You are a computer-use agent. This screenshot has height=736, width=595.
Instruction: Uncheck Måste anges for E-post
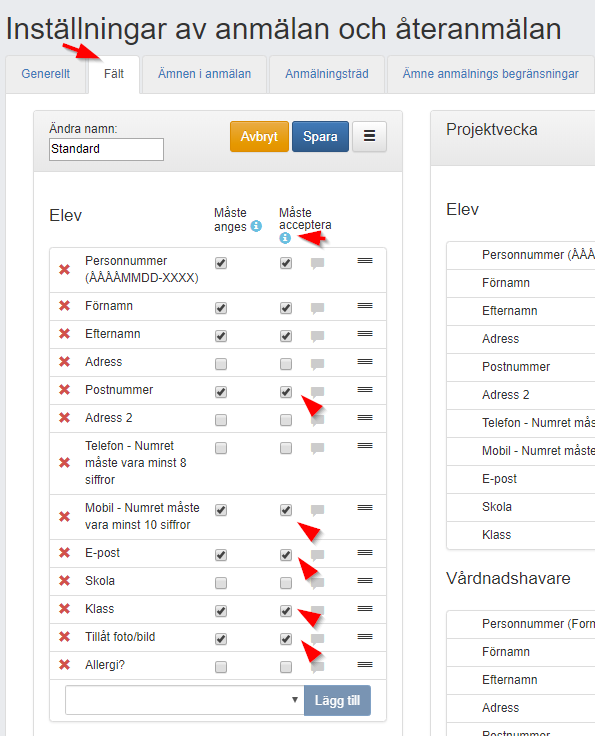pos(221,555)
